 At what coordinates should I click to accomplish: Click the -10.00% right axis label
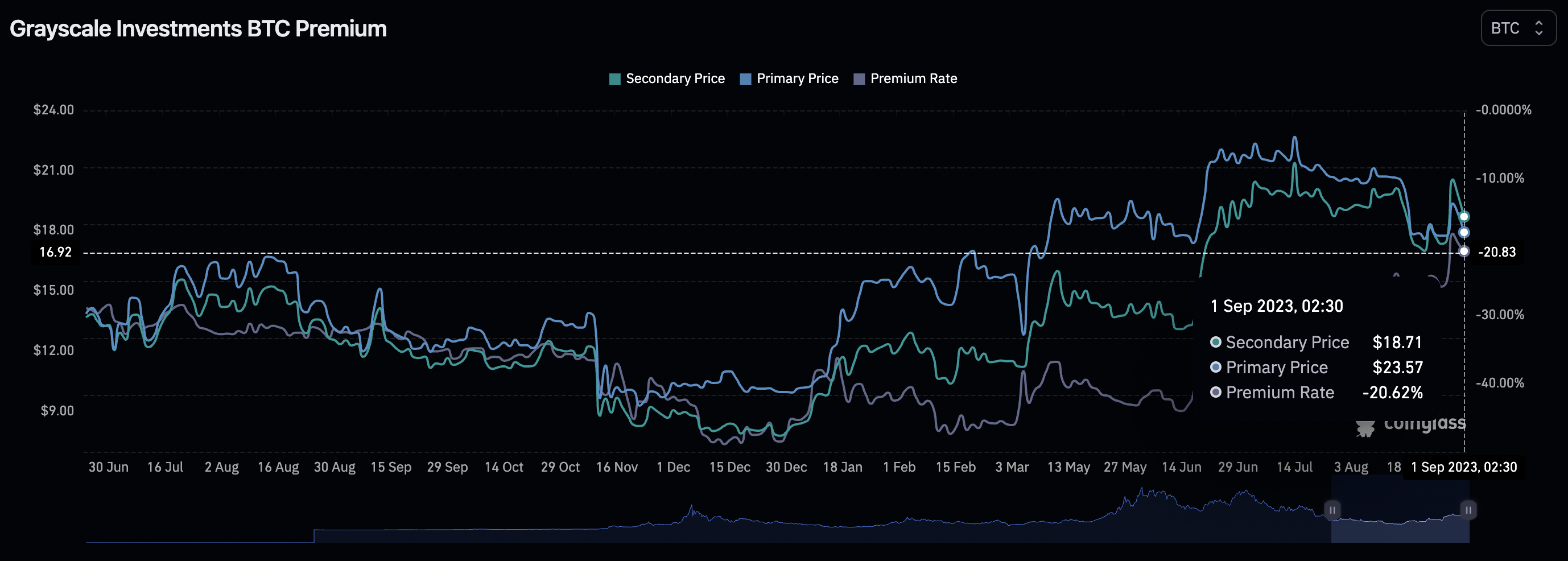pyautogui.click(x=1500, y=178)
